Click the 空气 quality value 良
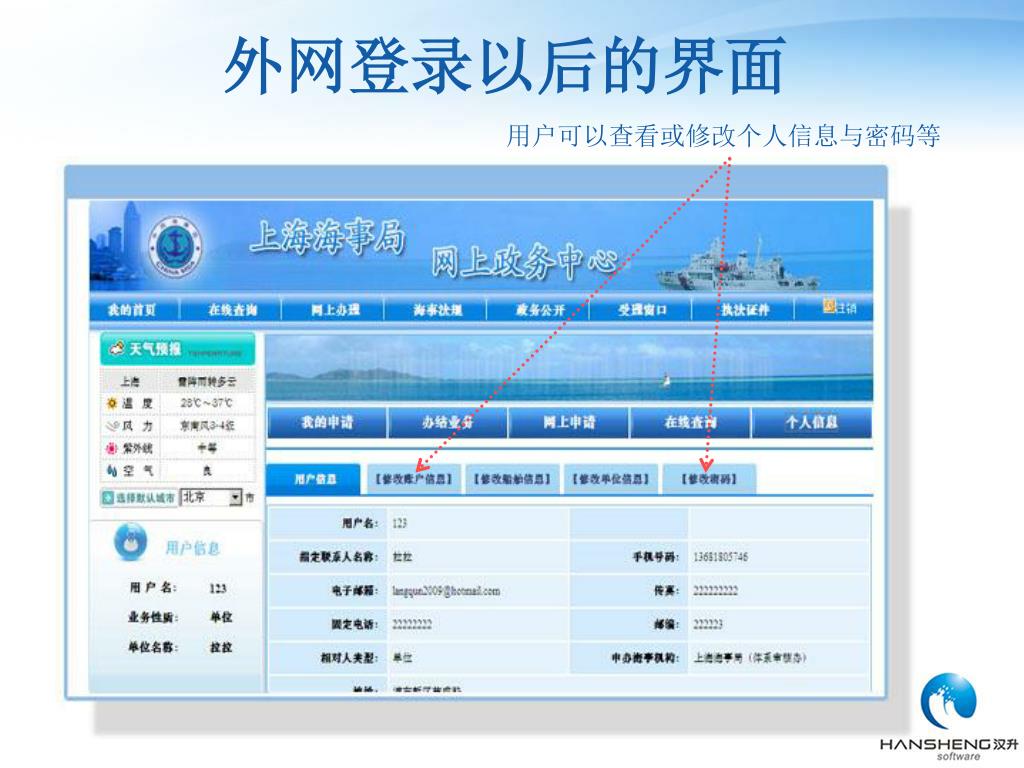This screenshot has height=768, width=1024. pyautogui.click(x=207, y=470)
